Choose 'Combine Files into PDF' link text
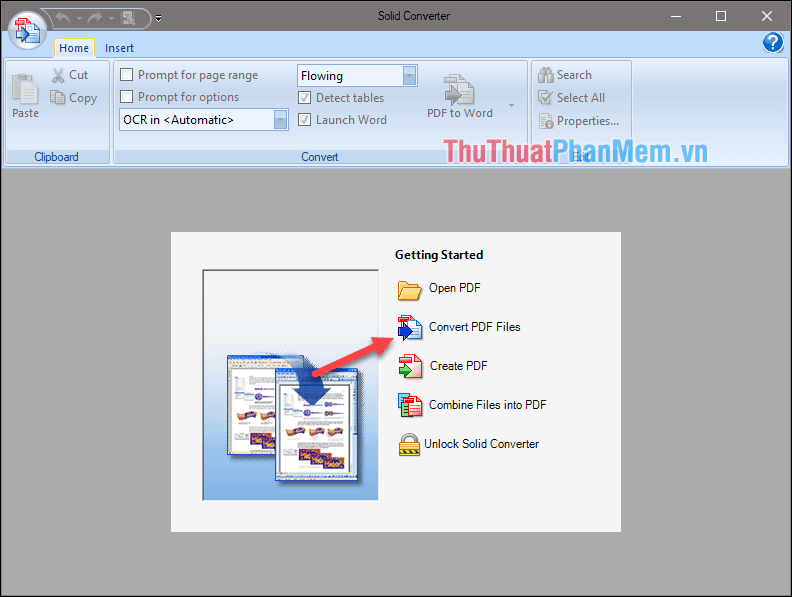792x597 pixels. (x=487, y=405)
